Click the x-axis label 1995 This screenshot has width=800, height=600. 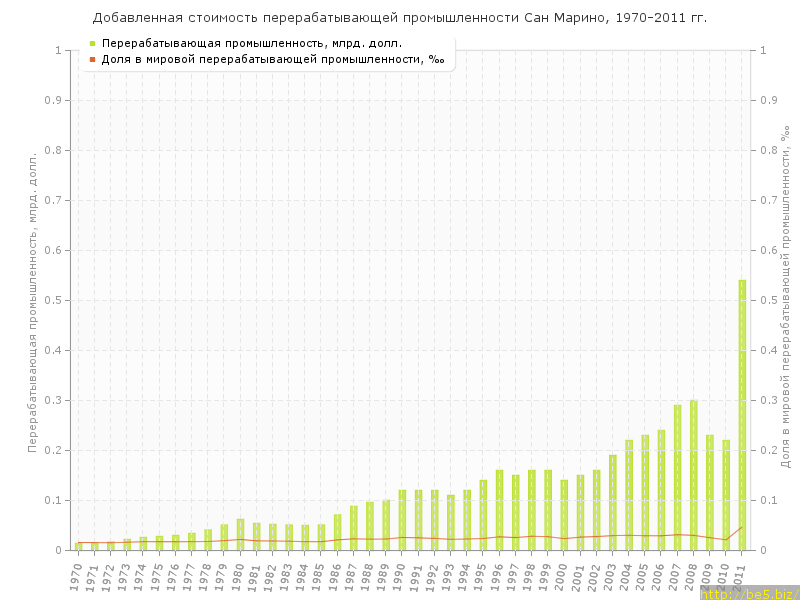pyautogui.click(x=482, y=577)
